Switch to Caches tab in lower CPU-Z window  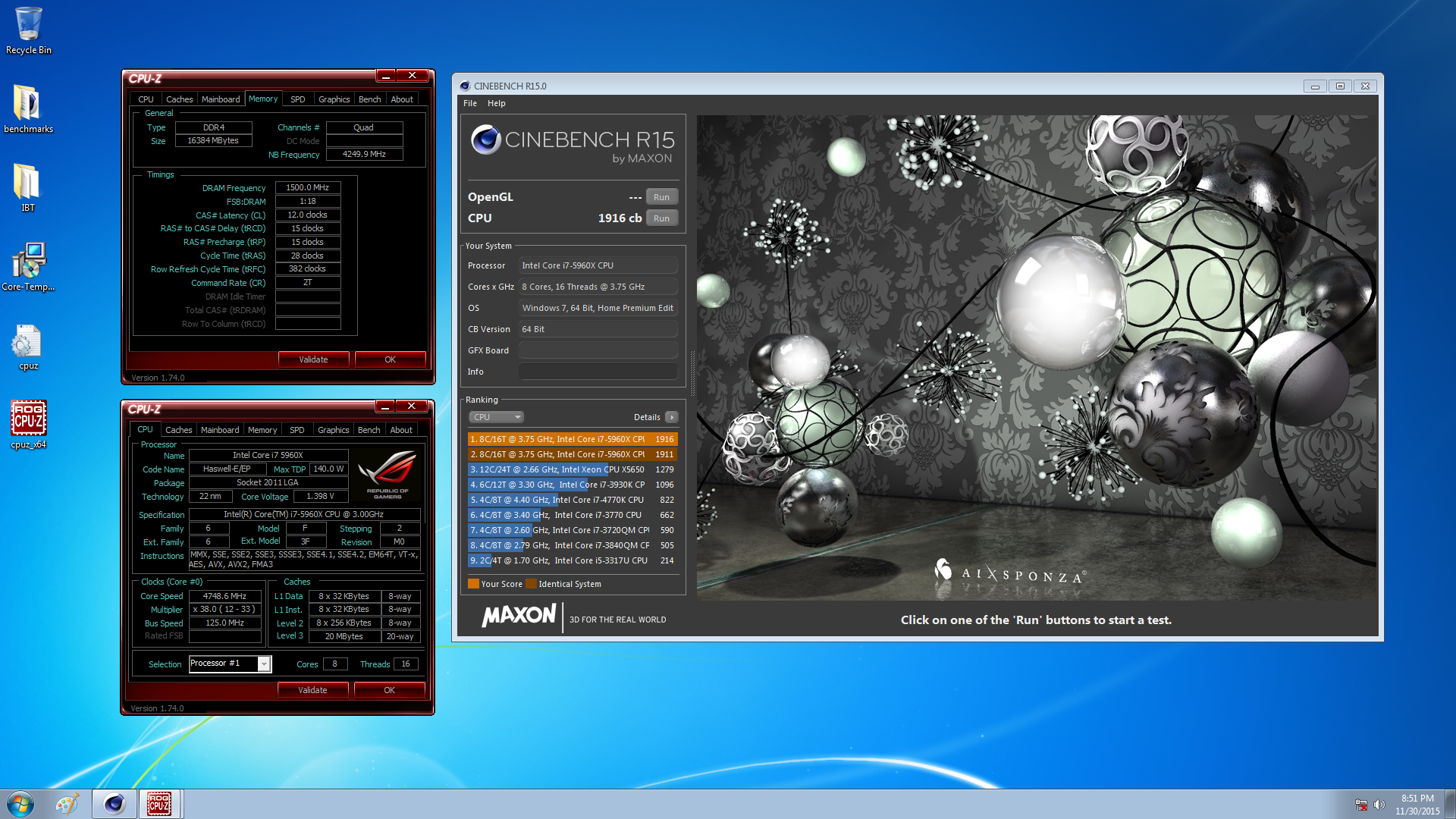pos(179,430)
